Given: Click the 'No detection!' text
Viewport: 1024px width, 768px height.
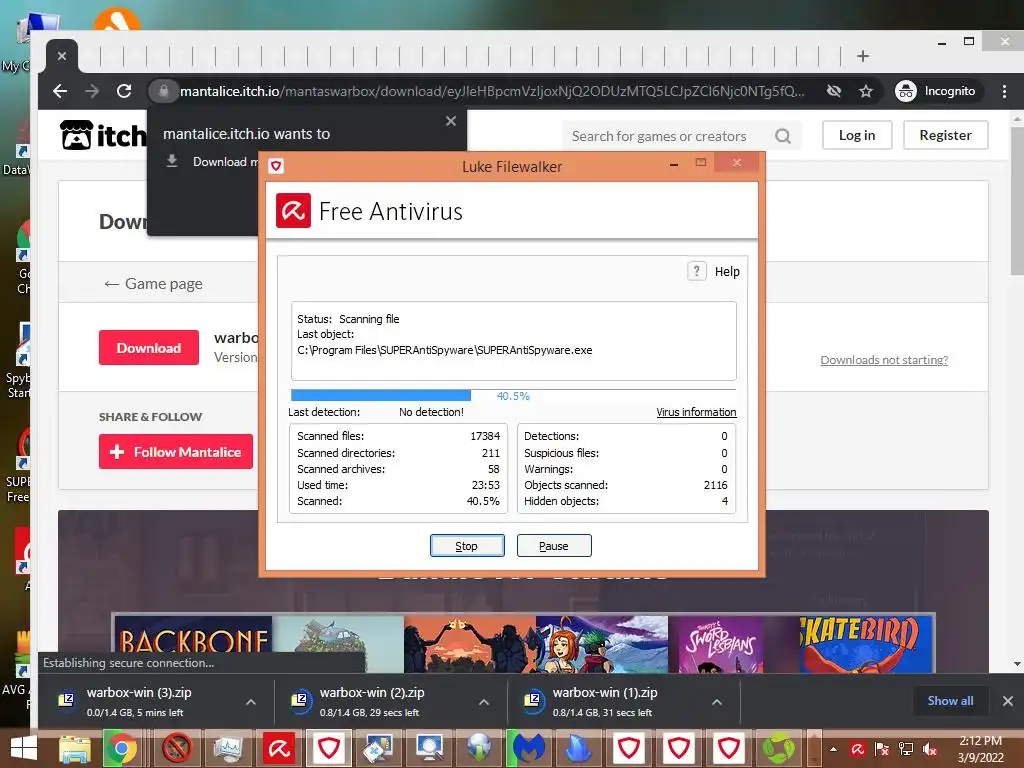Looking at the screenshot, I should point(431,412).
